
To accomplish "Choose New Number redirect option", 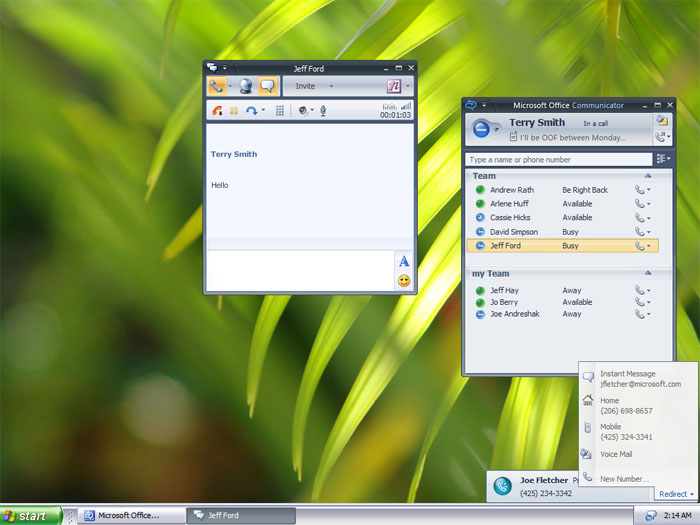I will [638, 479].
